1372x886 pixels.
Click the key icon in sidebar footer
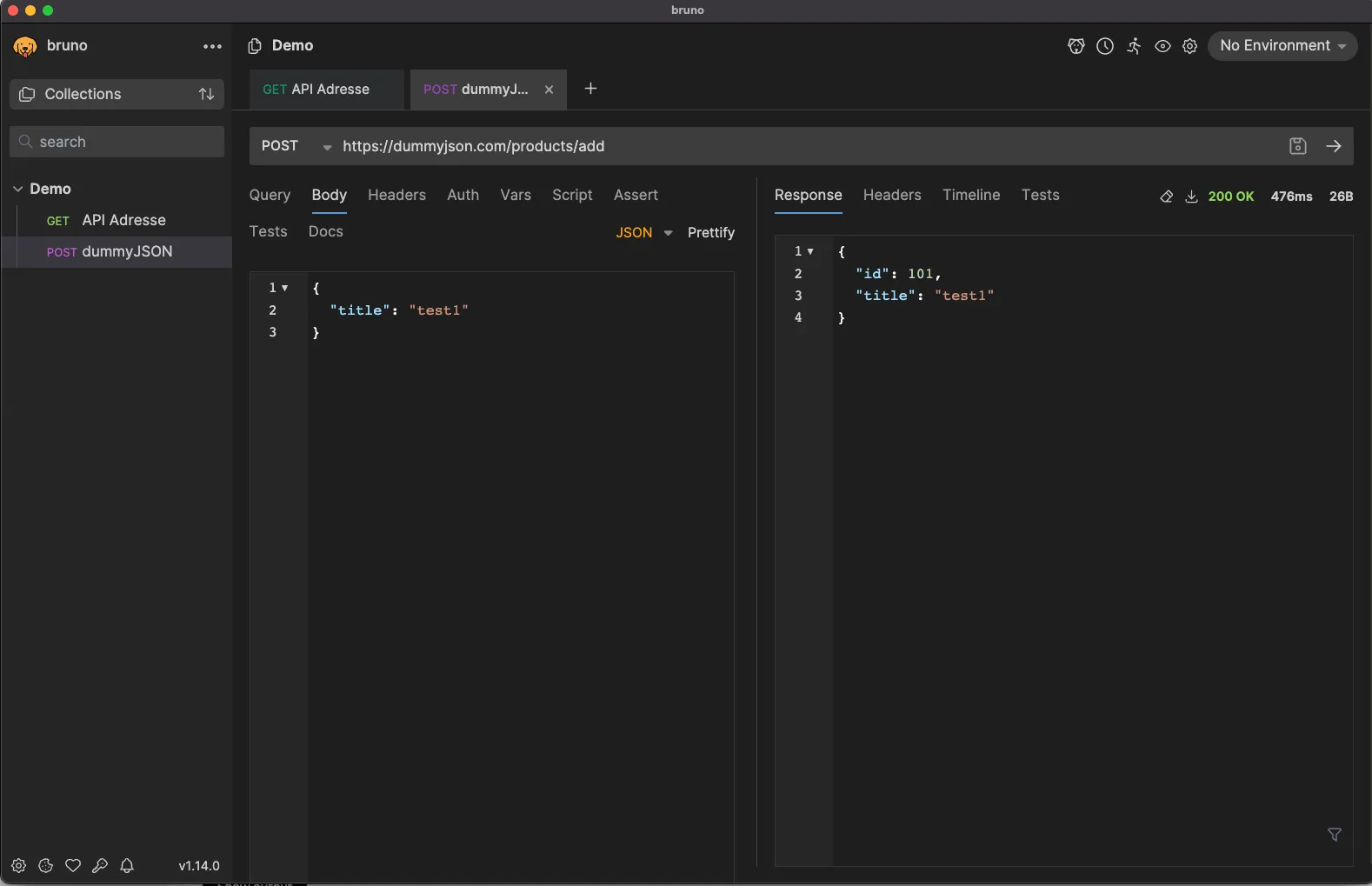(x=100, y=866)
